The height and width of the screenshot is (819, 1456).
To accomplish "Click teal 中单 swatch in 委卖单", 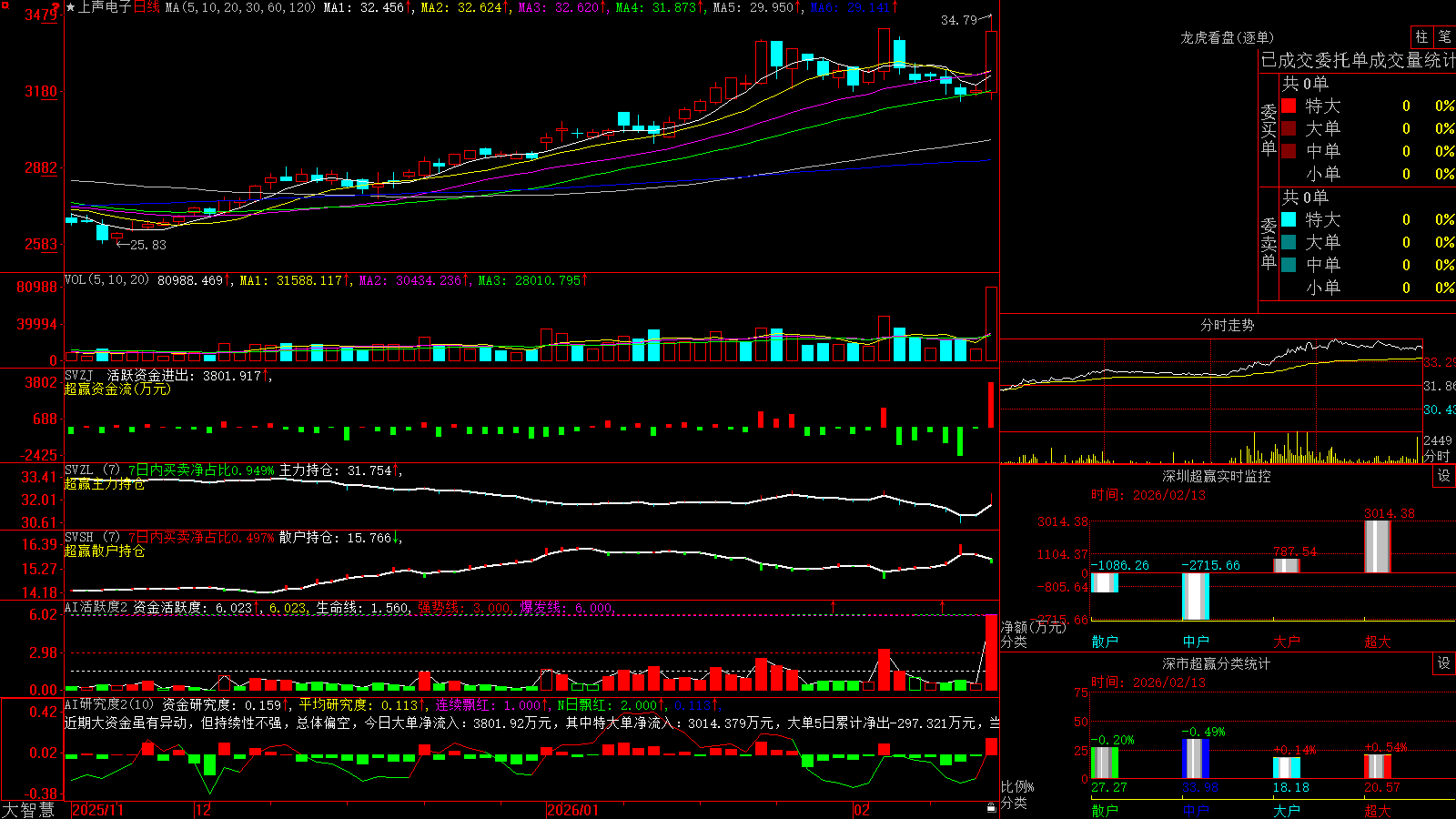I will [1289, 265].
